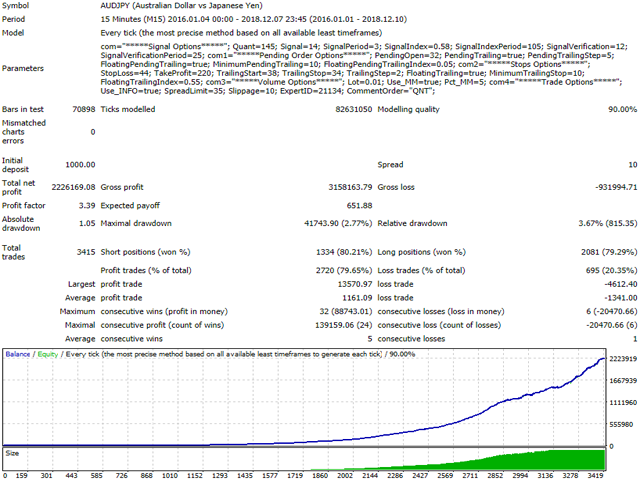Click the Ticks modelled value 82631050

[353, 109]
